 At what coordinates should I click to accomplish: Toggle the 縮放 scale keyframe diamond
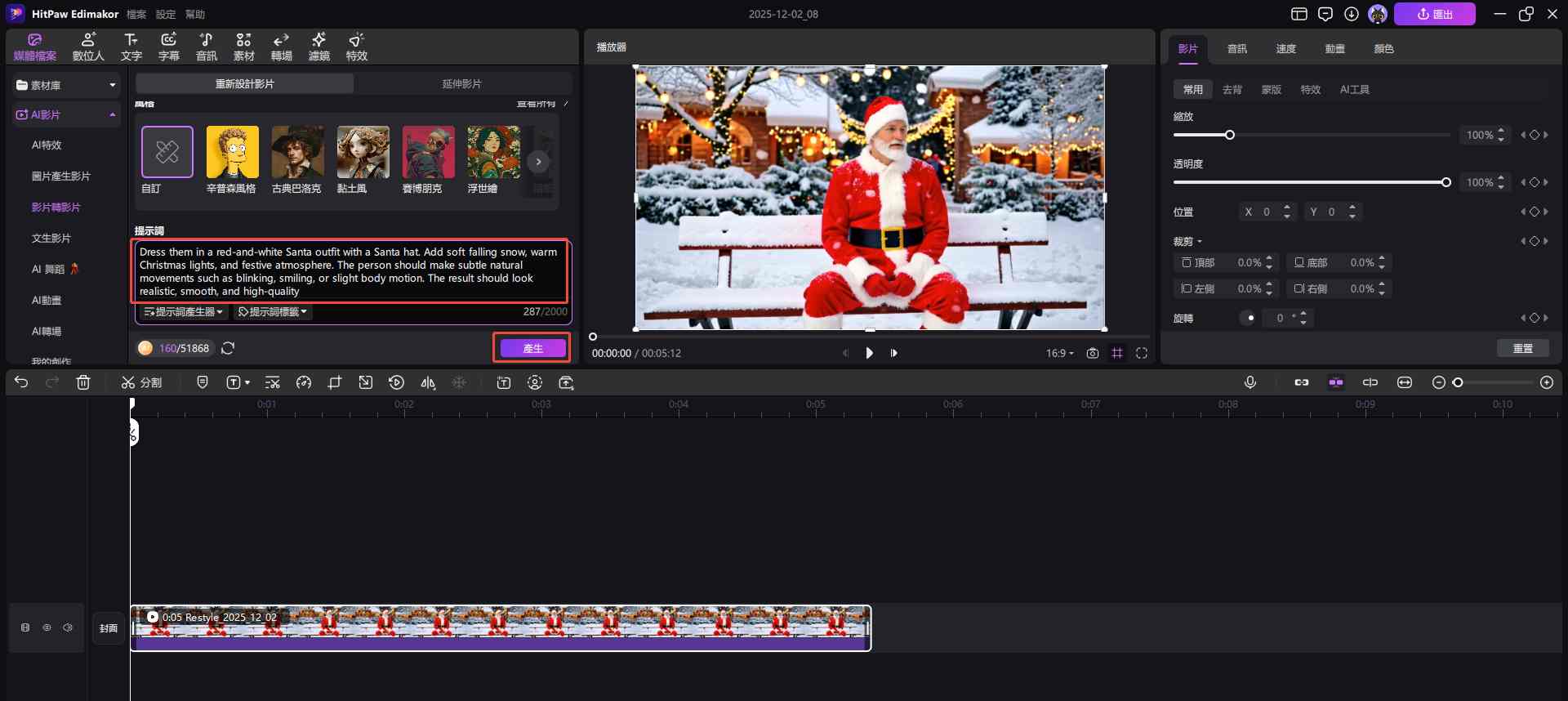coord(1534,135)
